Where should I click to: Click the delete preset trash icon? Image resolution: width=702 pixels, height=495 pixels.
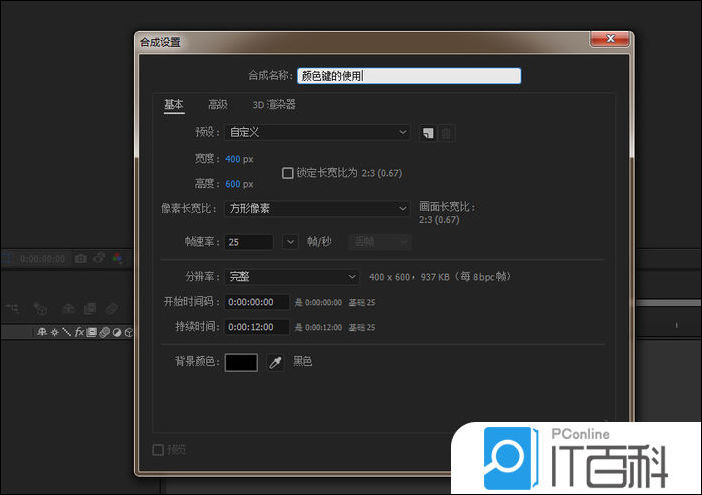pyautogui.click(x=446, y=133)
